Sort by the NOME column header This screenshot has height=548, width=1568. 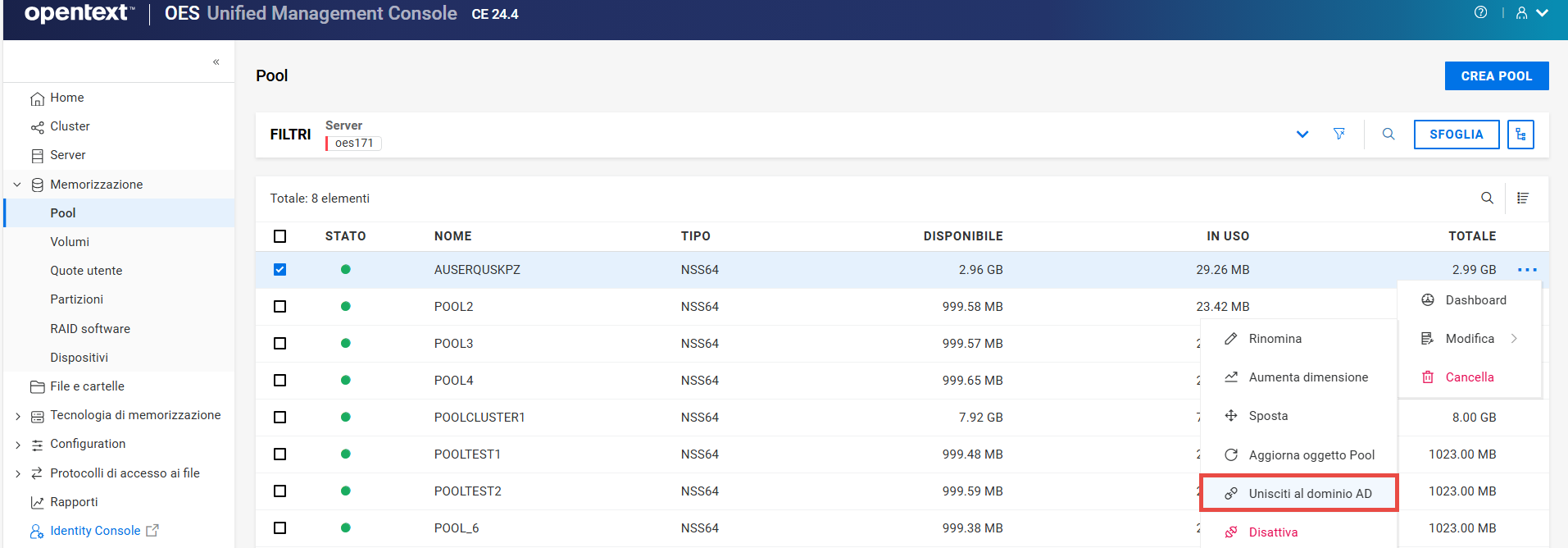click(452, 236)
